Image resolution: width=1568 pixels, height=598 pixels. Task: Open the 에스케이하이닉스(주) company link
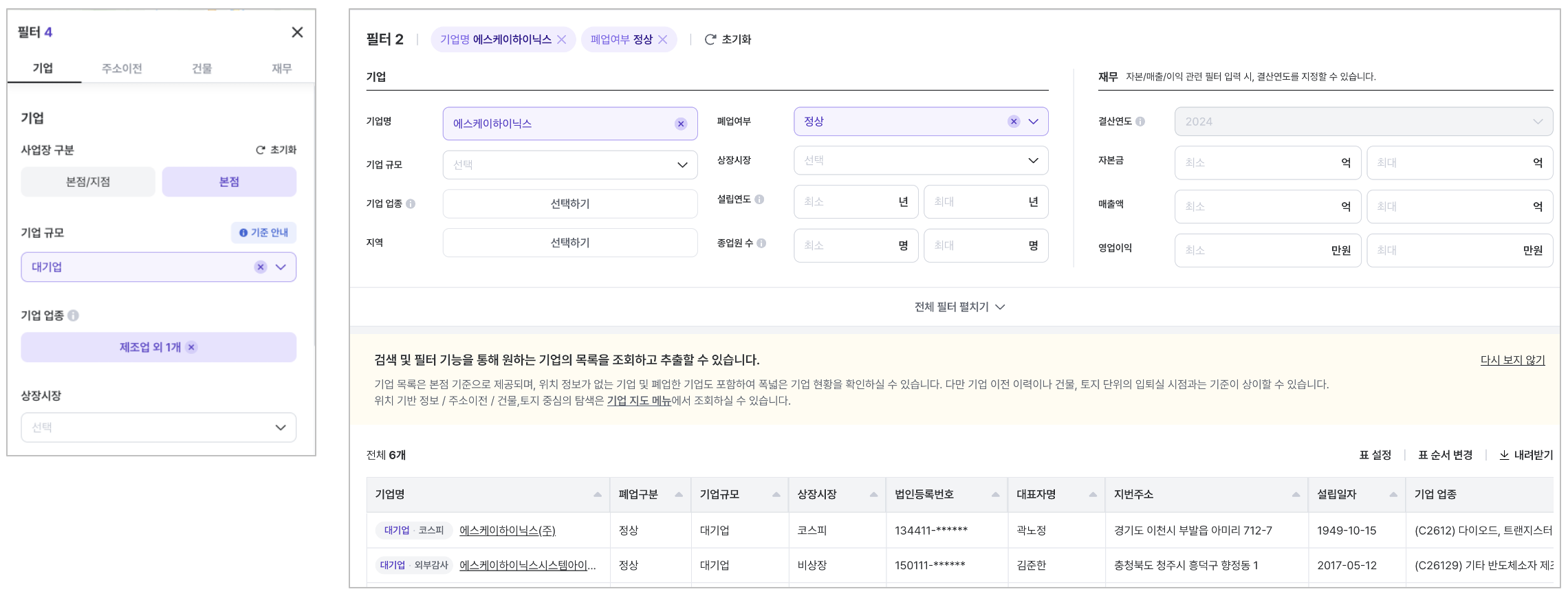tap(508, 531)
